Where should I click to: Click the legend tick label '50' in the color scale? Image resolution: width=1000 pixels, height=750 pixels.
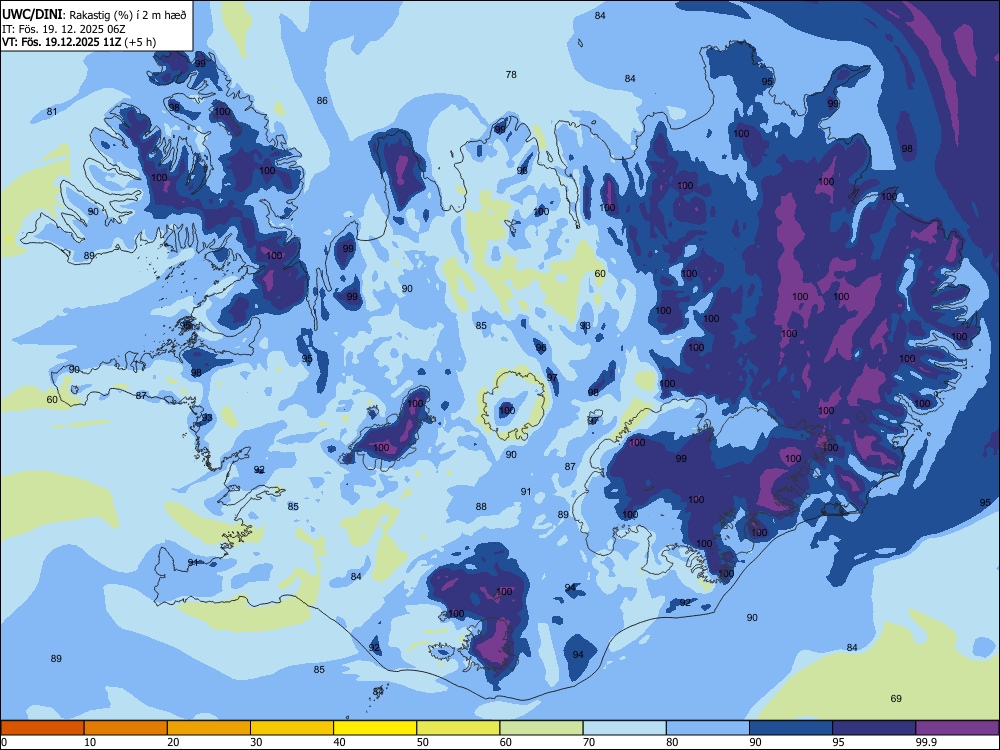[423, 742]
